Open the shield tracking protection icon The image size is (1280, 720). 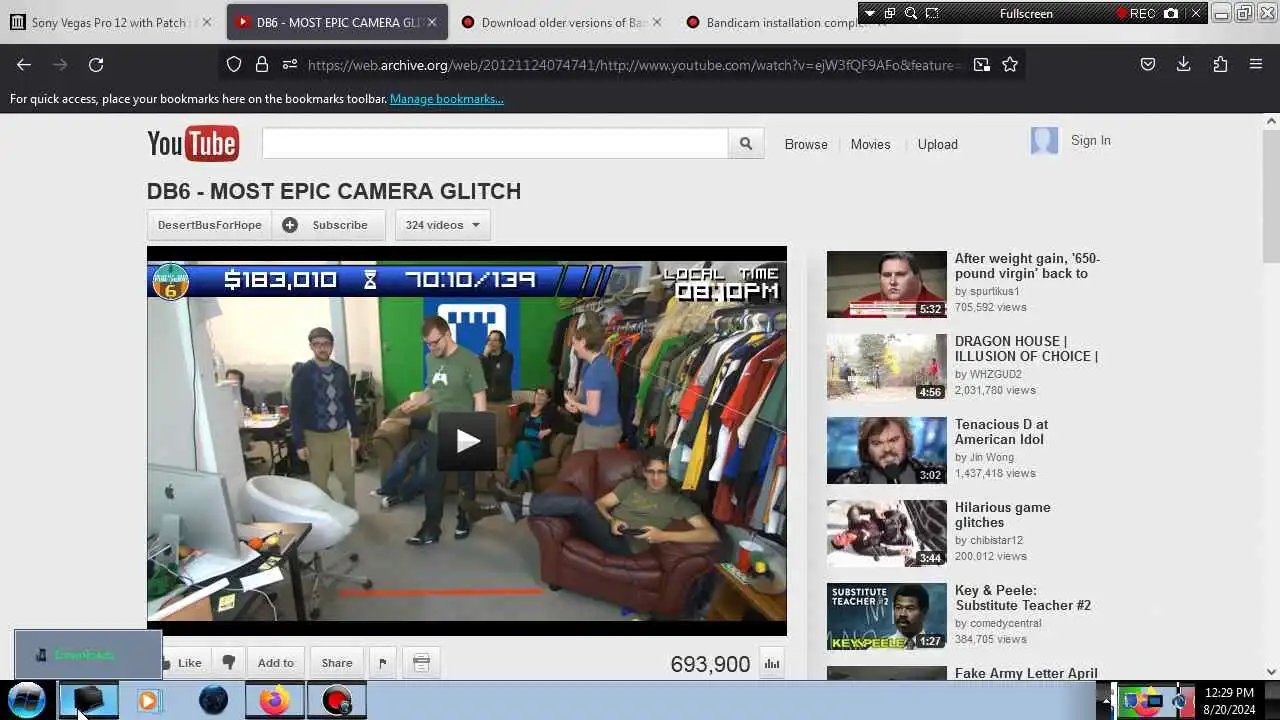coord(234,64)
